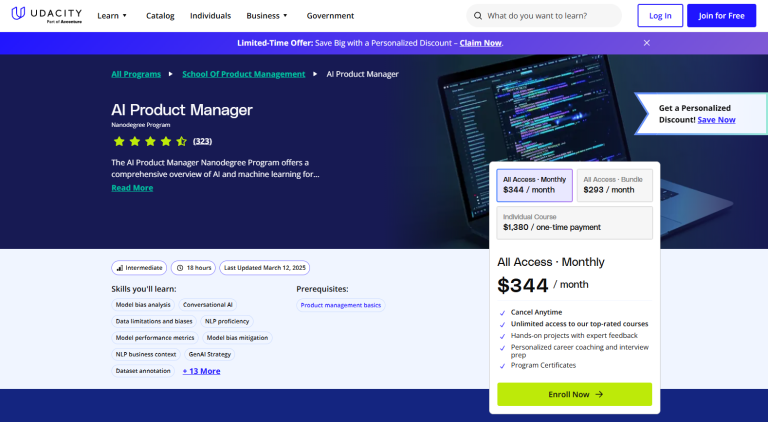Click the 18 hours clock icon
Viewport: 768px width, 422px height.
[180, 268]
